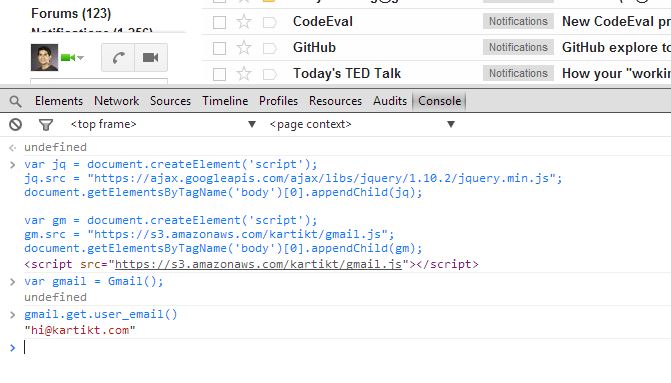Screen dimensions: 671x383
Task: Open the Forums (123) label
Action: 71,13
